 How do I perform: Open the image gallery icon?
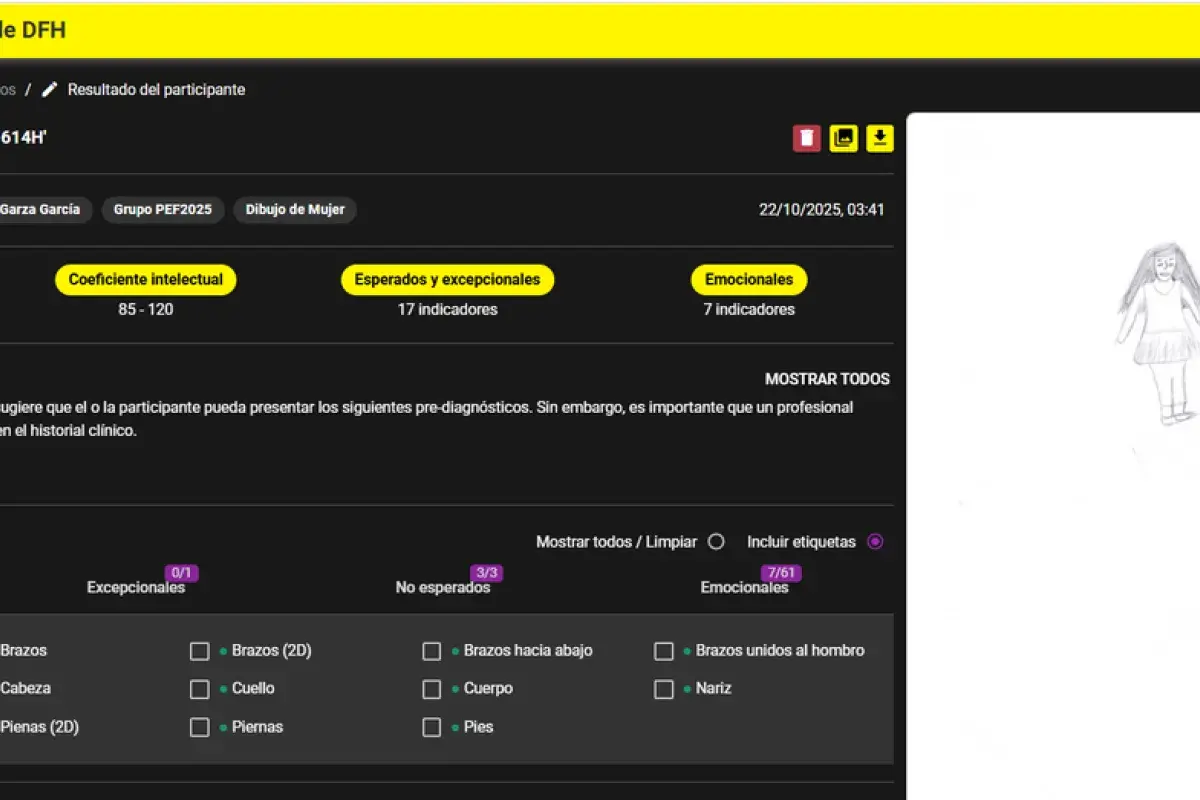click(x=843, y=138)
